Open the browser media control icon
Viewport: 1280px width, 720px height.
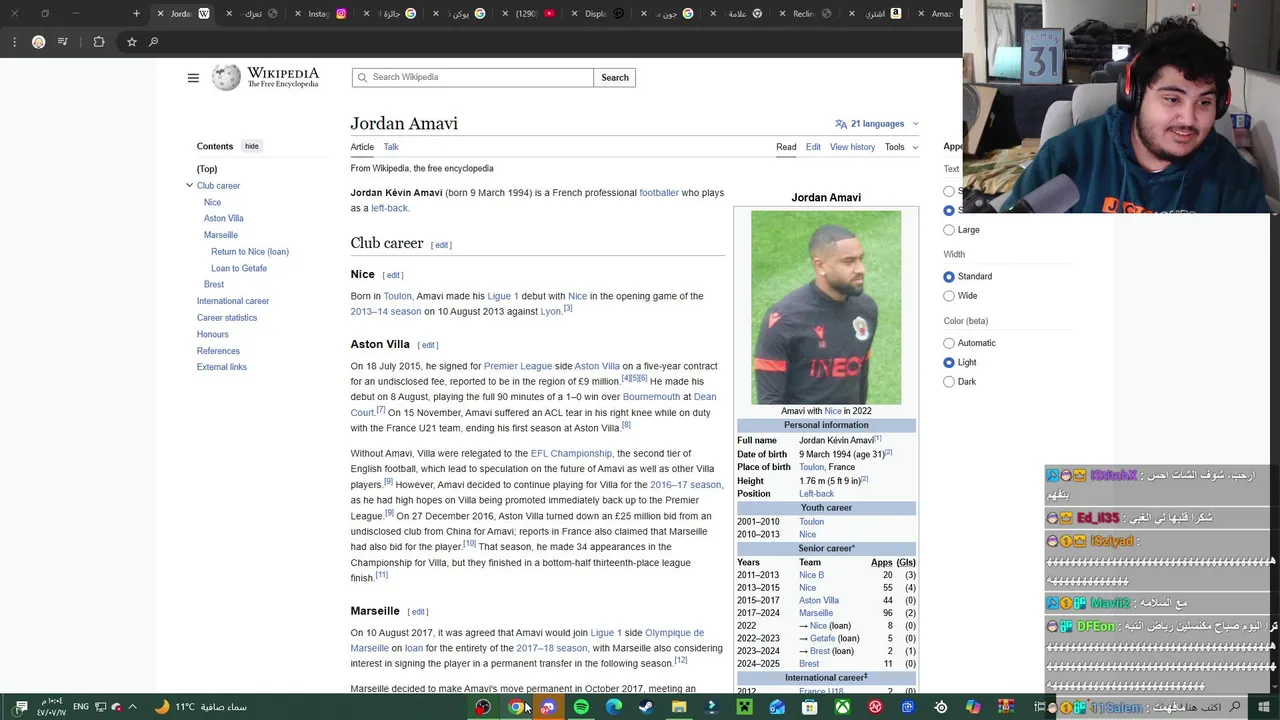(63, 42)
